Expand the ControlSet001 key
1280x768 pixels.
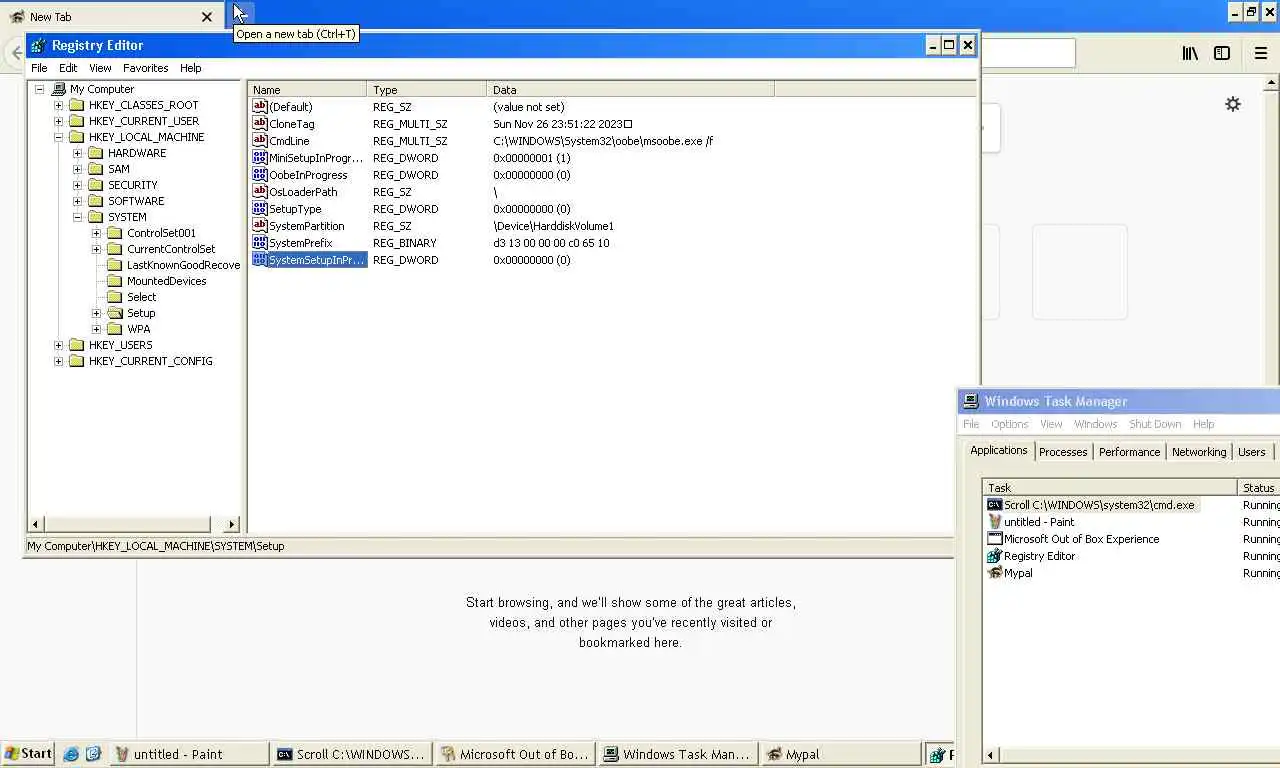(x=96, y=233)
